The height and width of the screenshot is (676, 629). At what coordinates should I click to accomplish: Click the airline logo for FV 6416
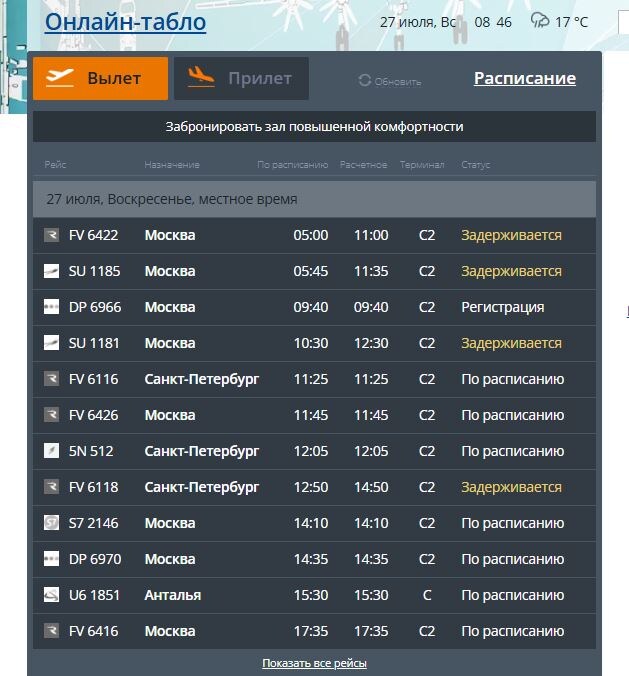tap(51, 631)
